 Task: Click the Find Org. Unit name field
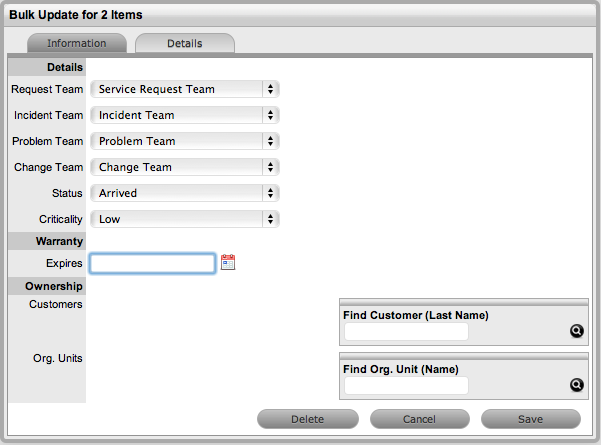(406, 386)
